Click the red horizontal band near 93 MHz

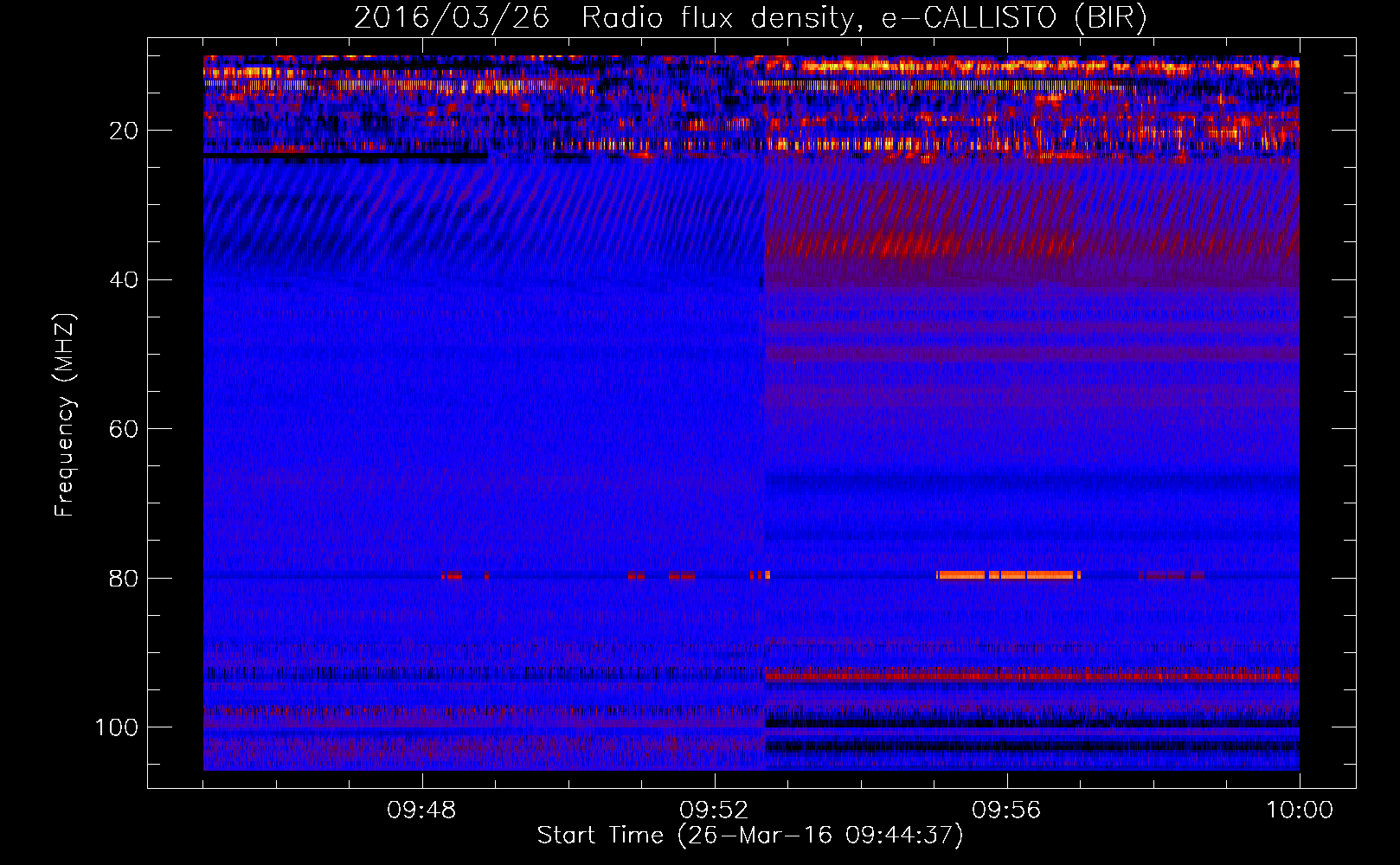click(x=1031, y=674)
